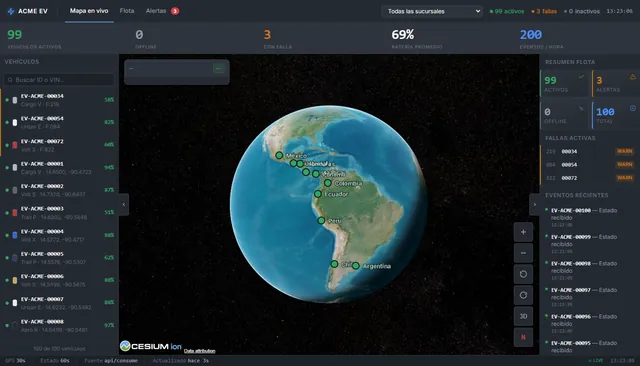The height and width of the screenshot is (366, 640).
Task: Open the EV-ACME-00096 recent event
Action: 590,324
